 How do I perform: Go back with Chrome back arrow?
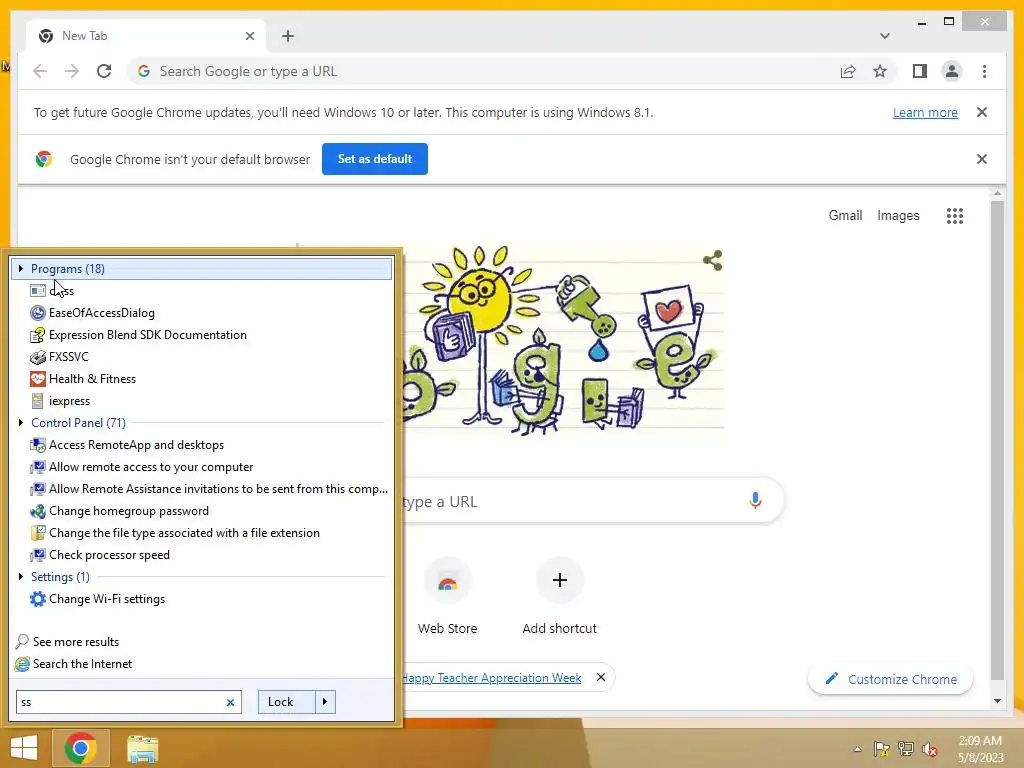pyautogui.click(x=40, y=71)
